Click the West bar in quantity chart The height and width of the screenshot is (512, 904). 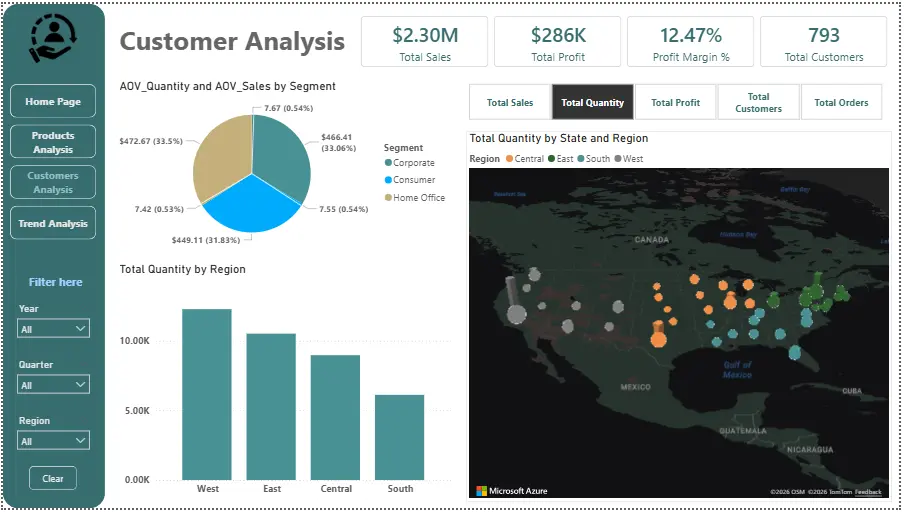point(207,394)
